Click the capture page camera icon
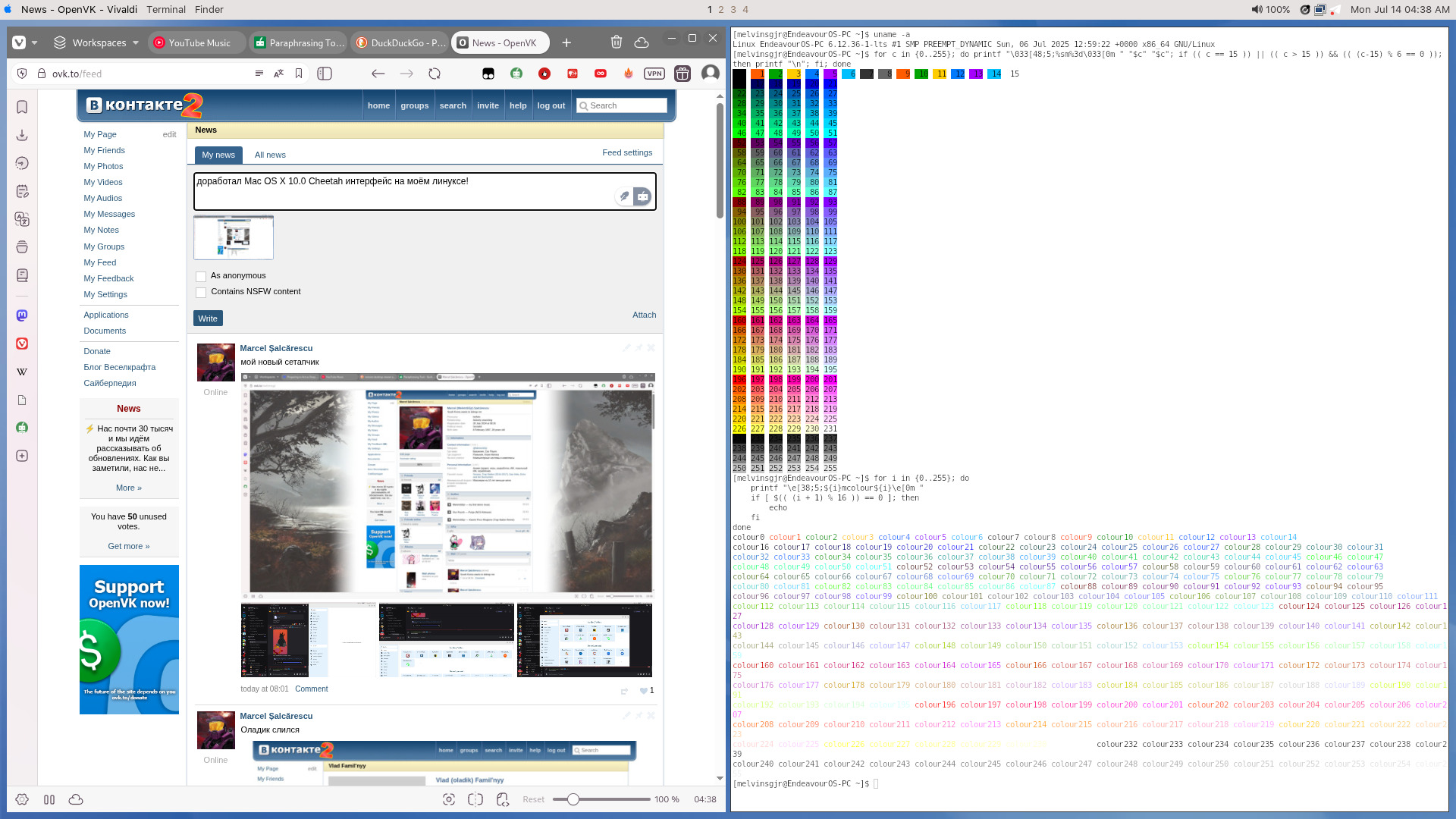 [x=449, y=799]
